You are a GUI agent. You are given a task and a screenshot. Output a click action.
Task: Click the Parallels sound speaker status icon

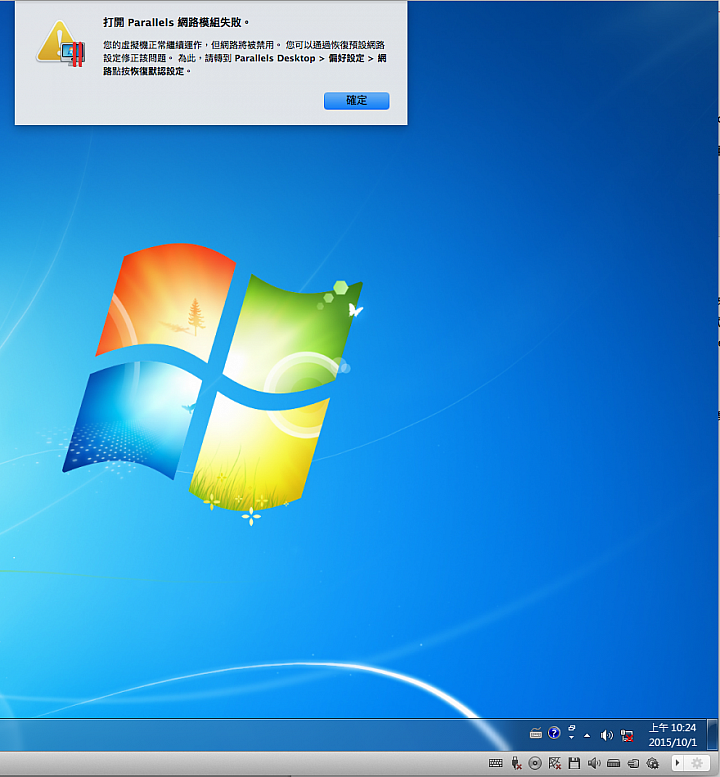[x=594, y=763]
